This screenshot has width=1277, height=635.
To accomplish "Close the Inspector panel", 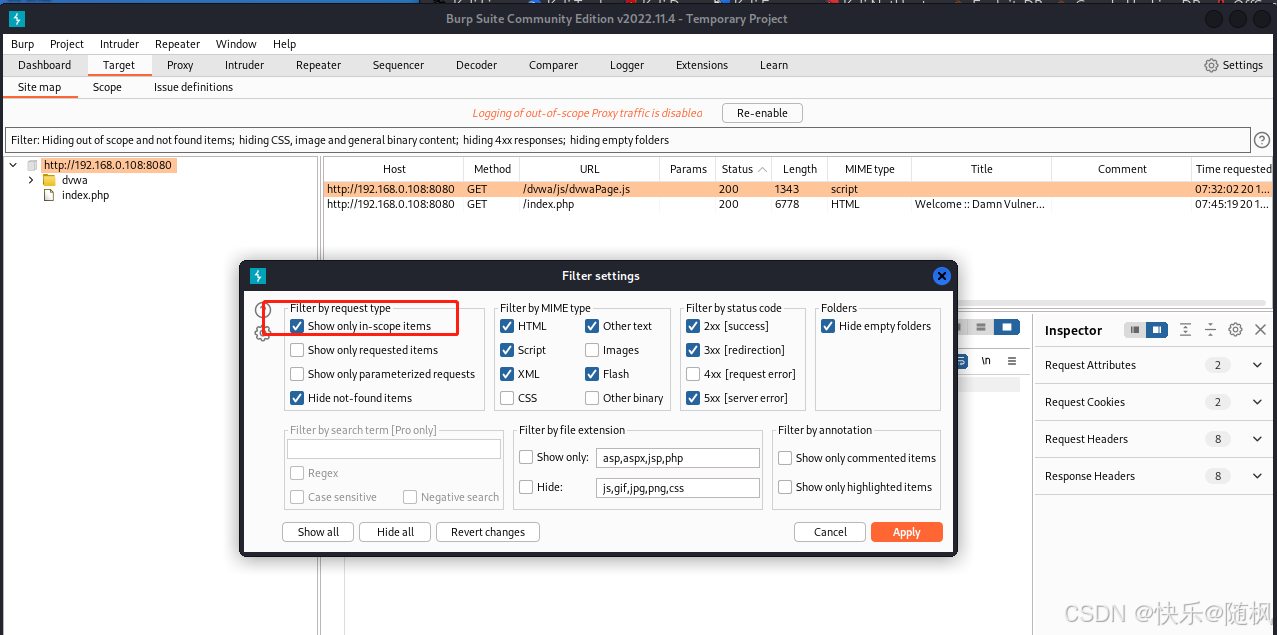I will (x=1260, y=330).
